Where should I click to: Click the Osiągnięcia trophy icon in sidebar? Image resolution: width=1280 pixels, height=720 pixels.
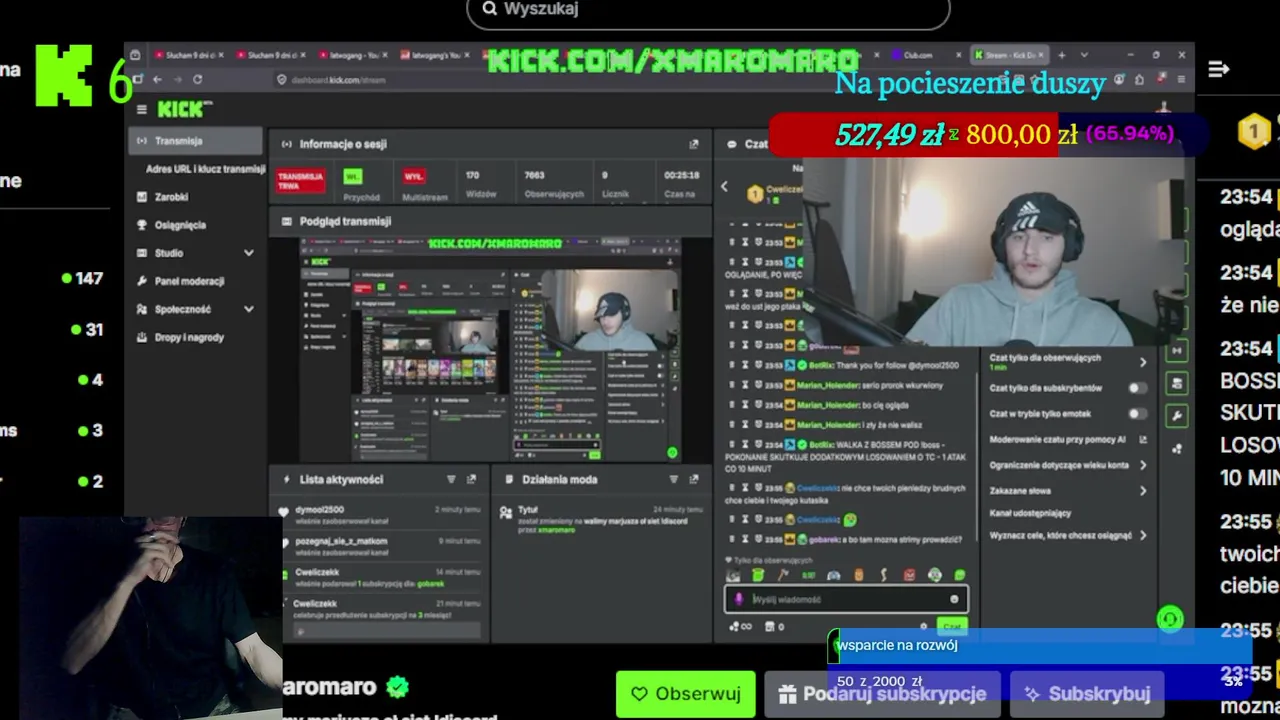point(142,225)
